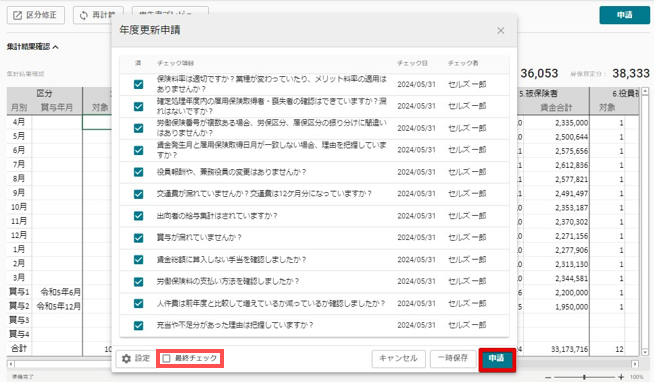The height and width of the screenshot is (382, 654).
Task: Uncheck the 確定処理年度内の雇用保険取得者 checklist item
Action: 138,107
